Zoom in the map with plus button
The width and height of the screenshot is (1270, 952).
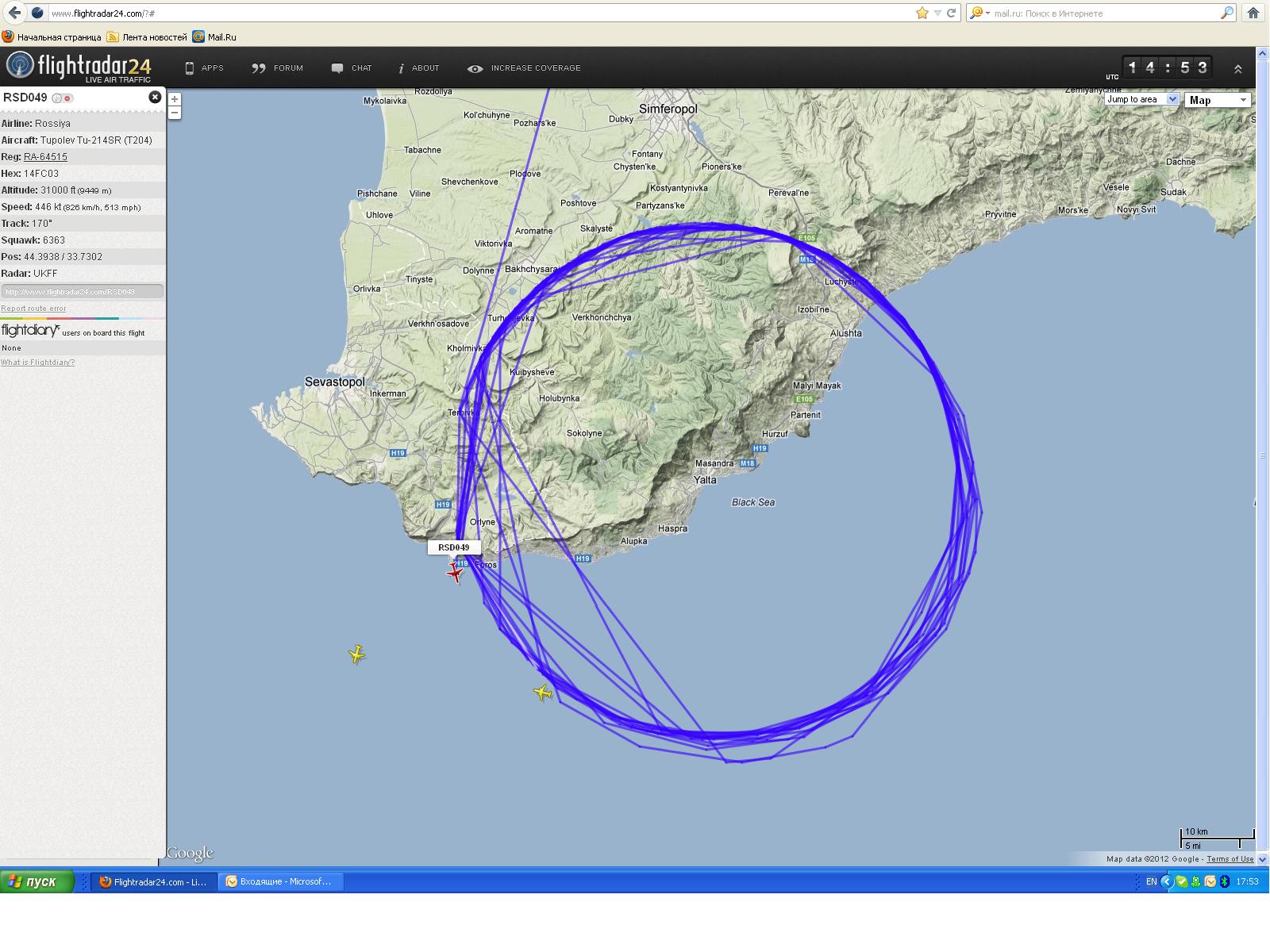click(175, 99)
